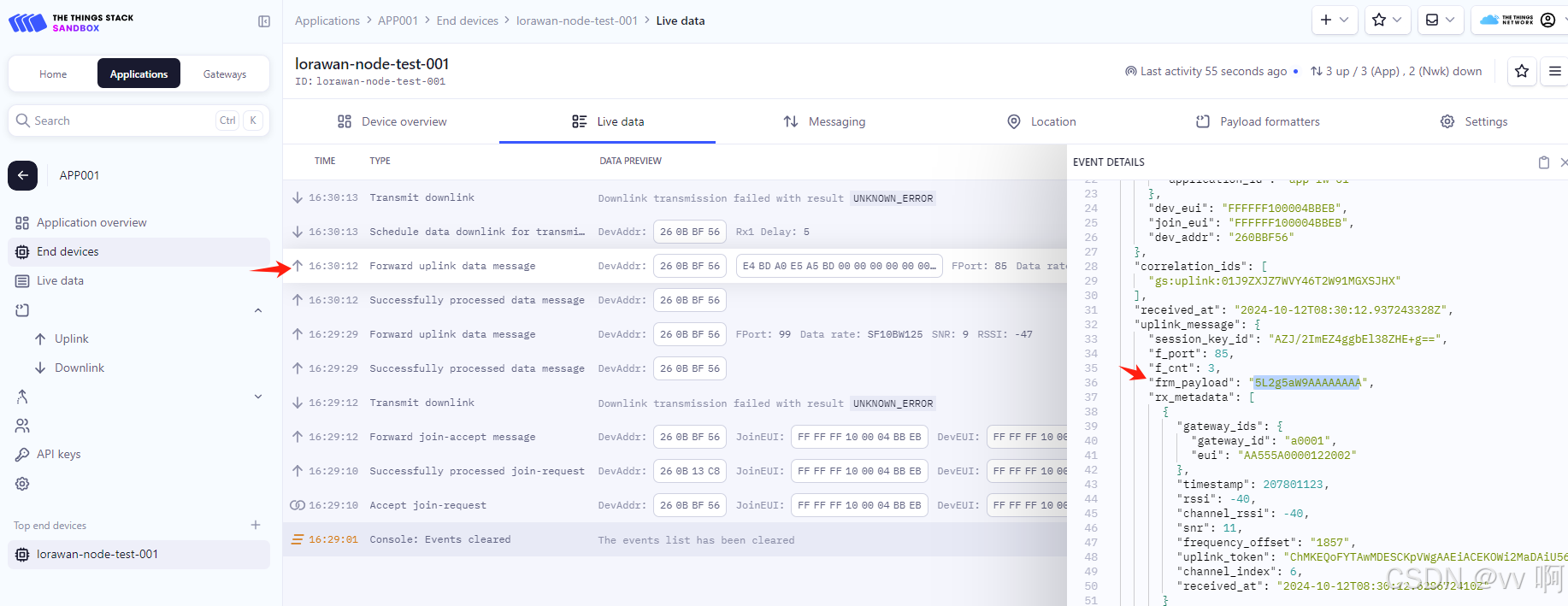Select 16:30:12 Successfully processed data message event
Screen dimensions: 1568x606
675,300
